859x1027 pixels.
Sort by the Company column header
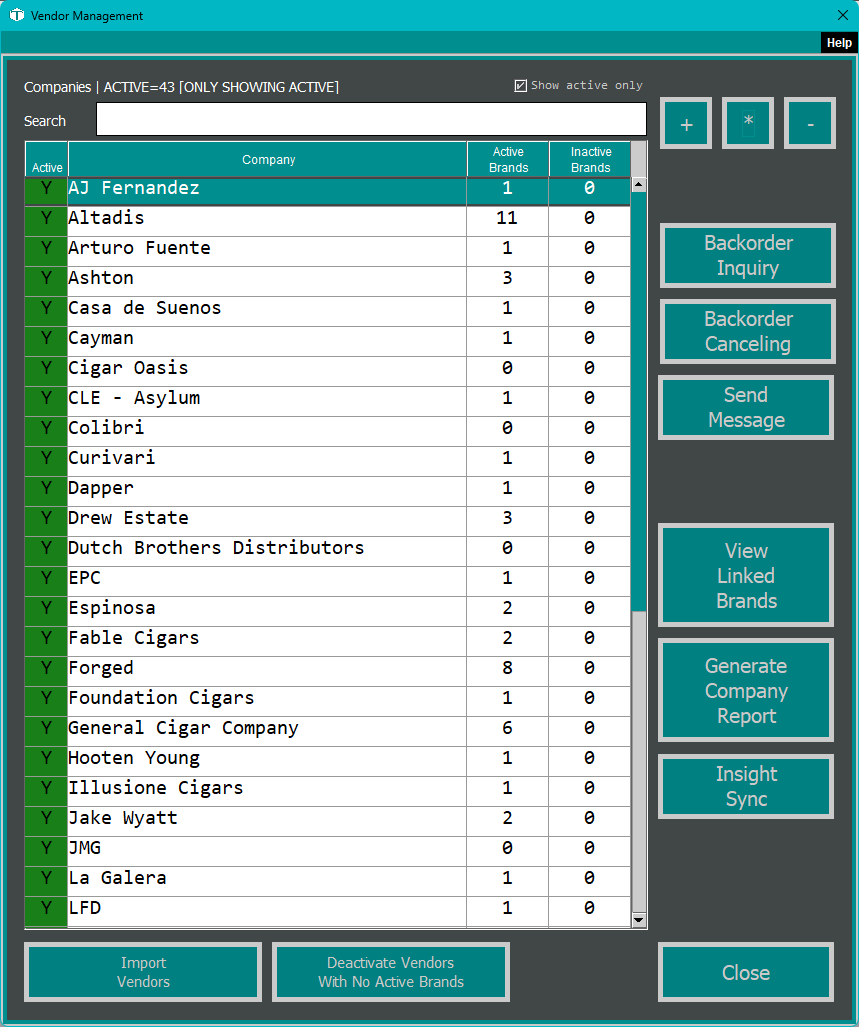(x=268, y=159)
